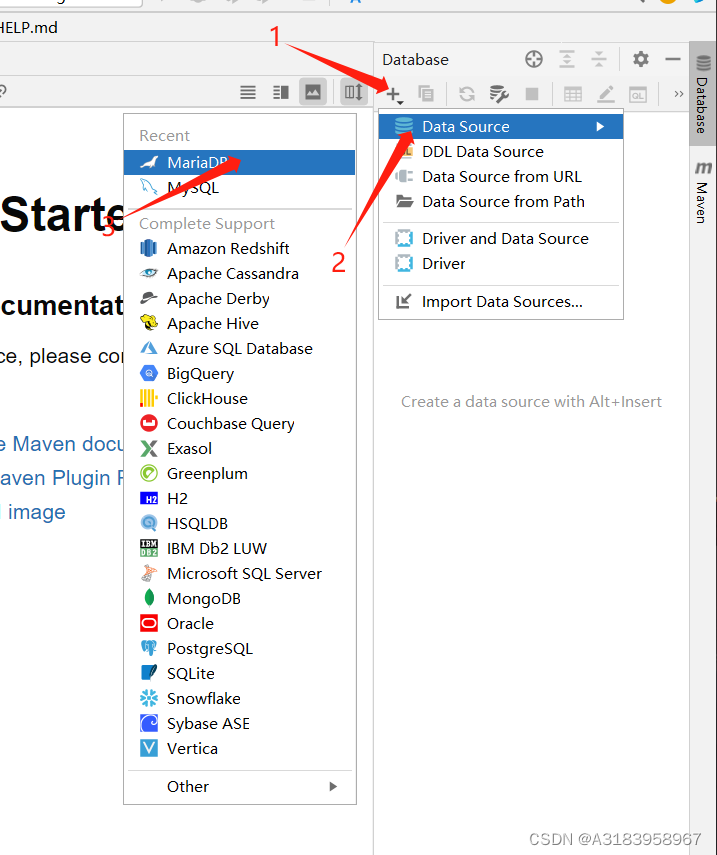Choose Apache Derby data source
717x855 pixels.
[x=239, y=299]
